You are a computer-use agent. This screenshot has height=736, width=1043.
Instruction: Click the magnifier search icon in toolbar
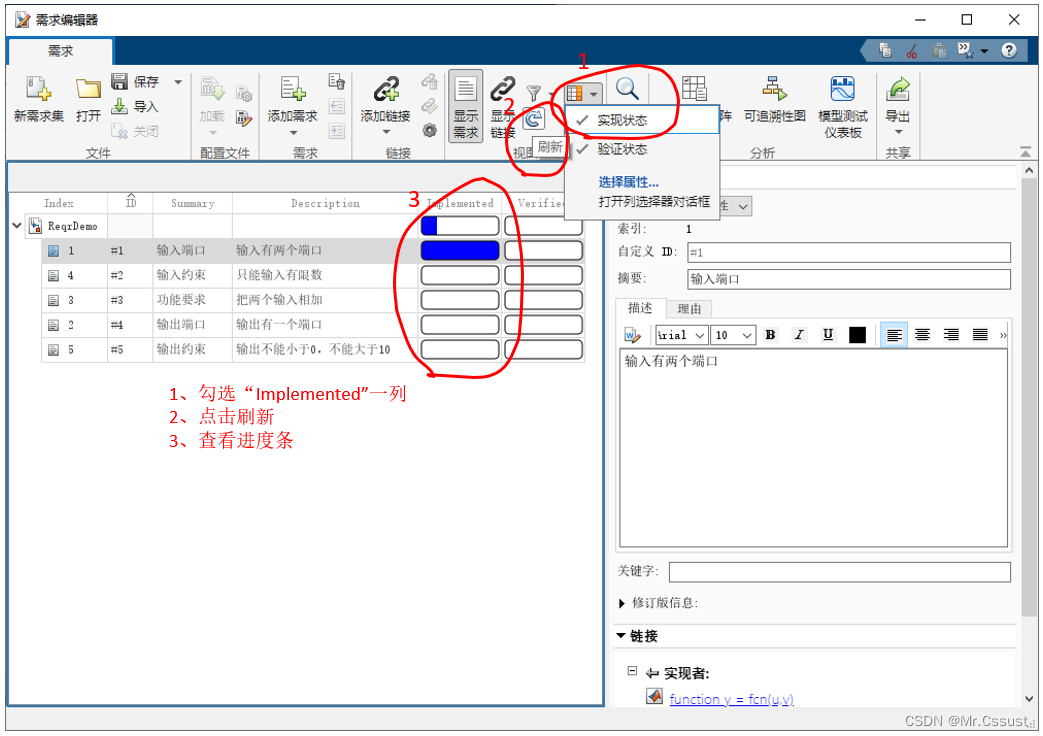pos(627,90)
